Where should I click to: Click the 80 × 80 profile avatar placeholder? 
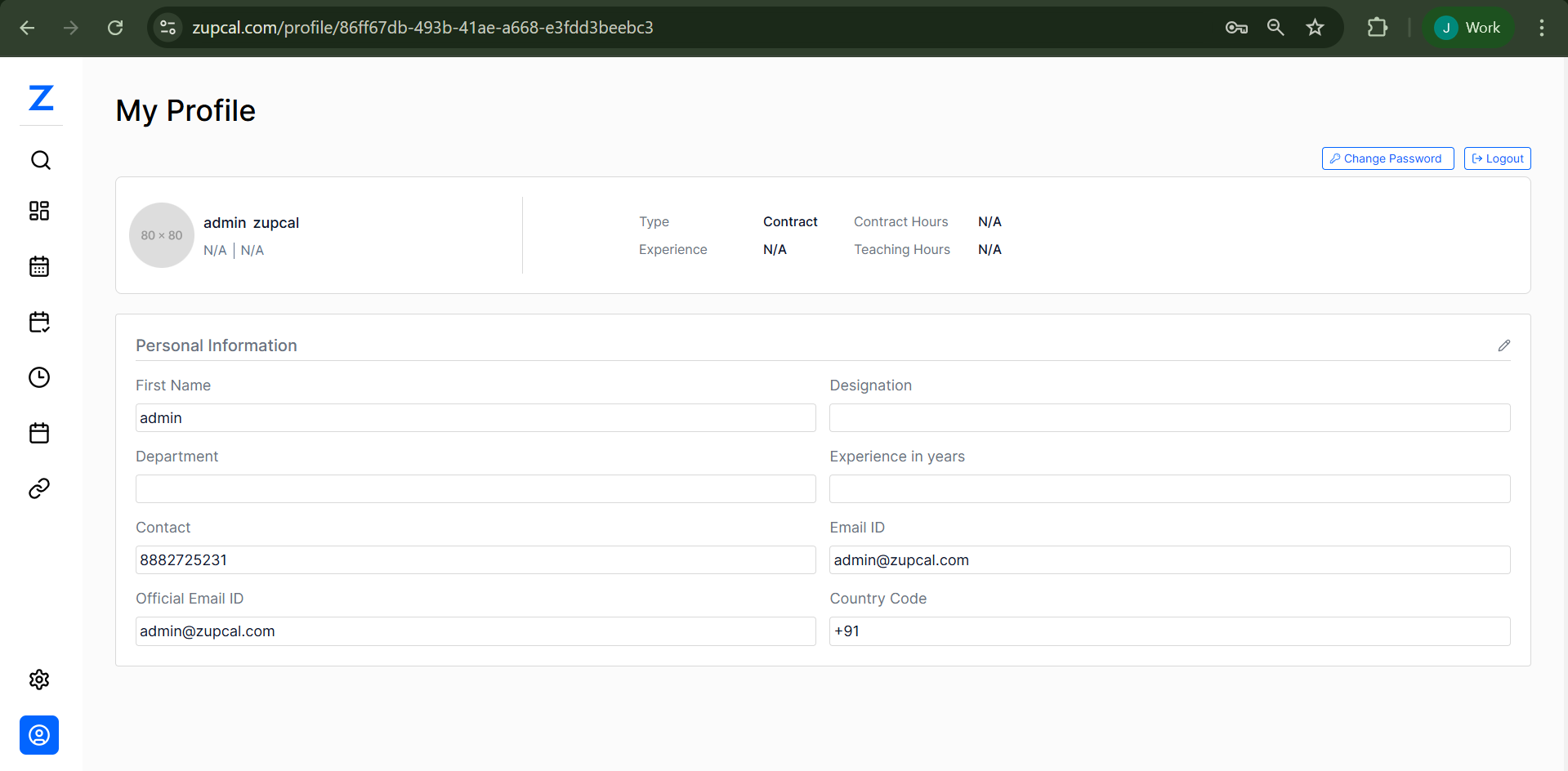162,235
